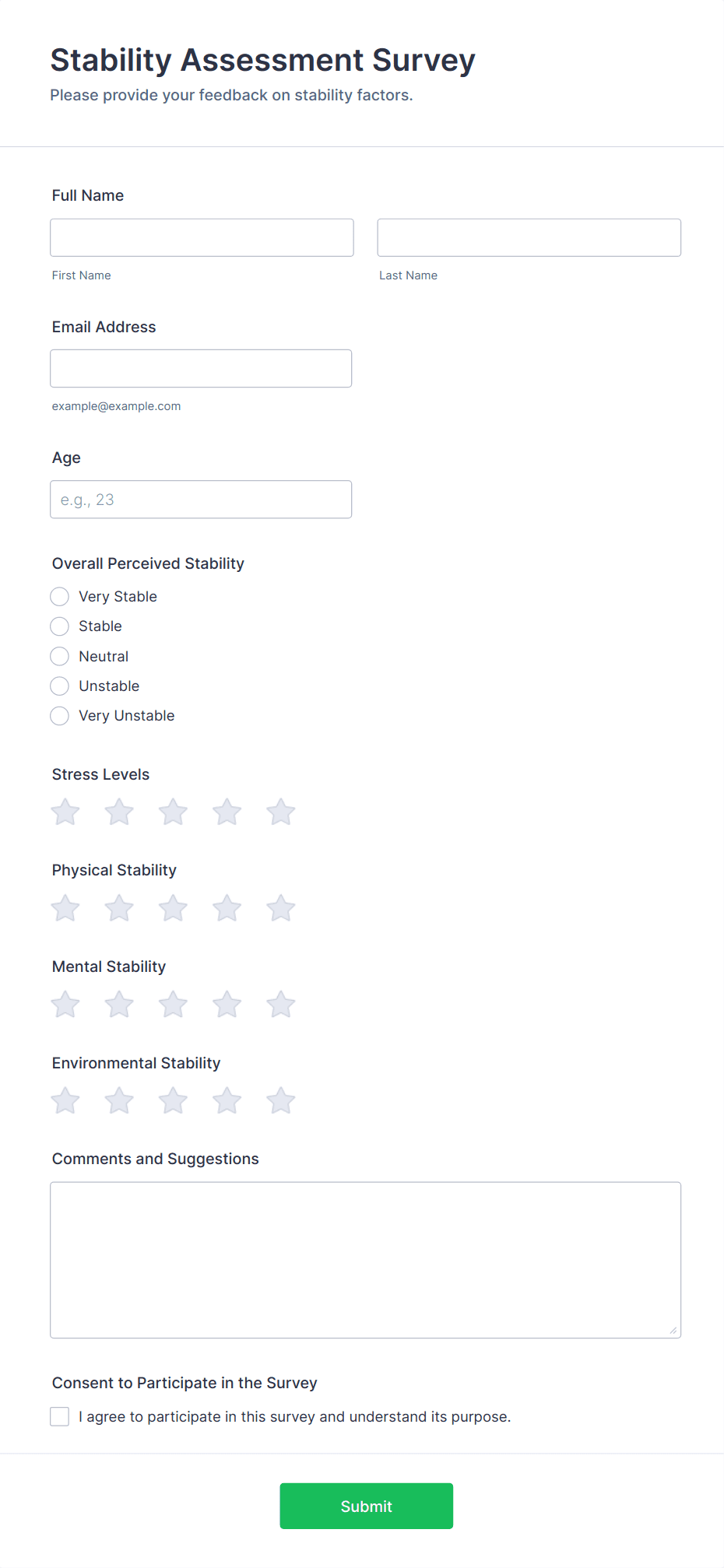The height and width of the screenshot is (1568, 724).
Task: Focus the Email Address input box
Action: tap(201, 368)
